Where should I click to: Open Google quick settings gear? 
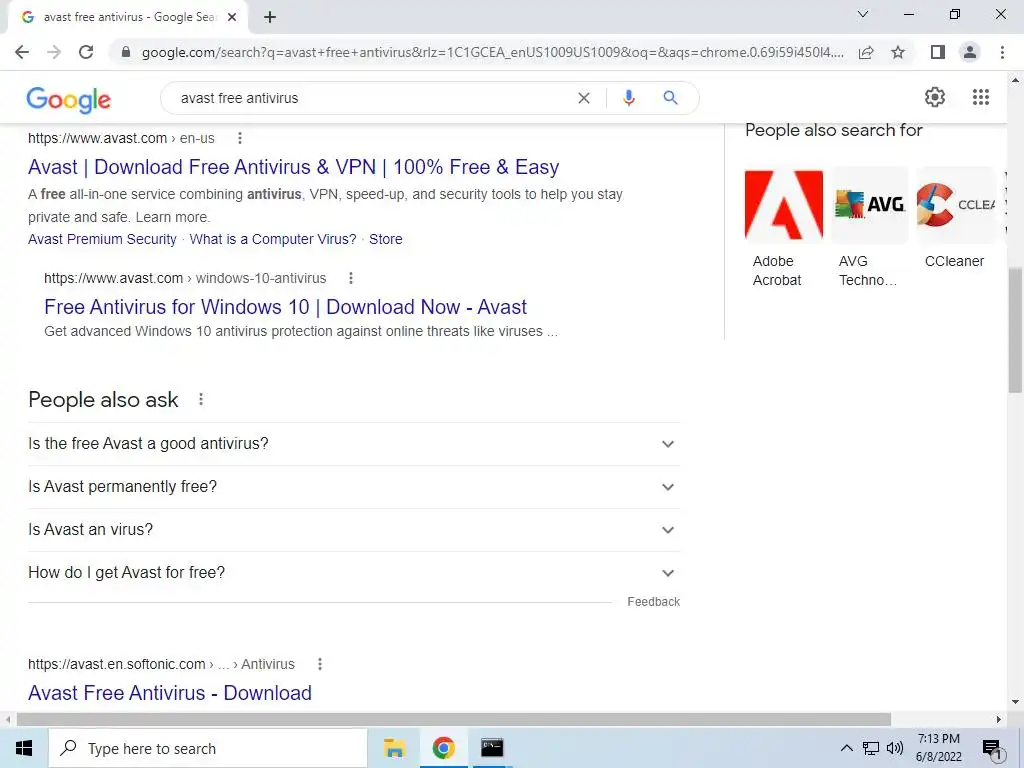(935, 97)
